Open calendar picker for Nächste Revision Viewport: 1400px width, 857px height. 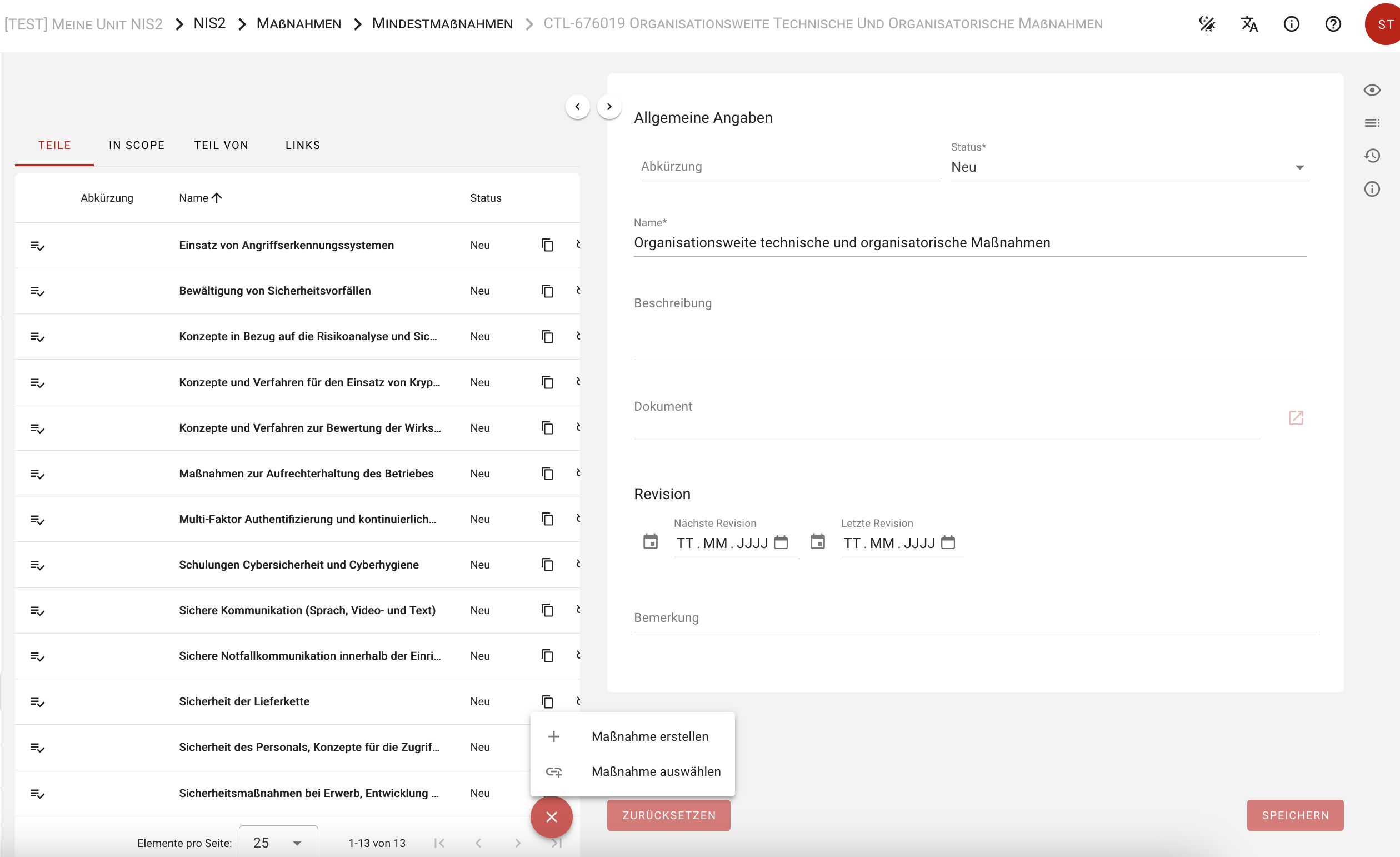(781, 543)
